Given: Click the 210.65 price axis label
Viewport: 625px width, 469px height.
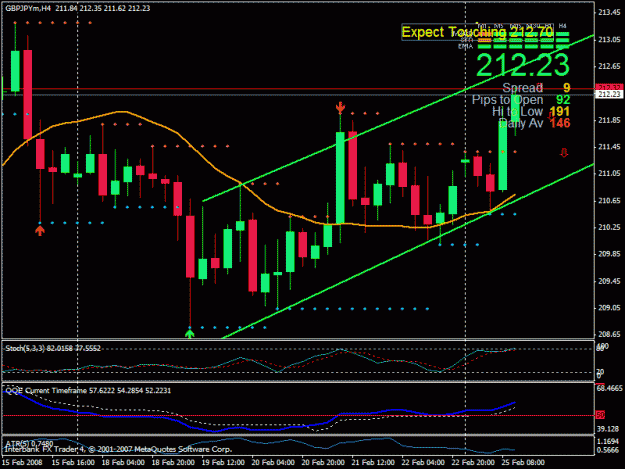Looking at the screenshot, I should (609, 200).
